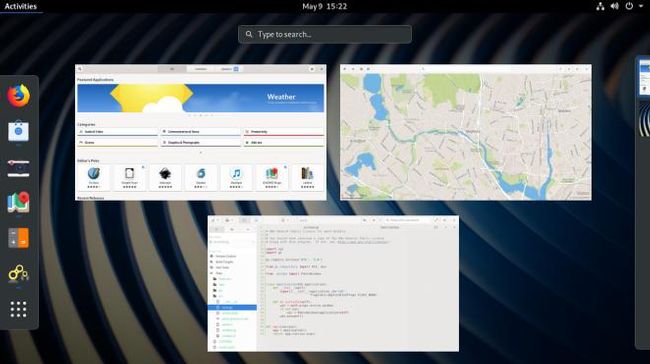Open Games category in Software
The width and height of the screenshot is (650, 364).
[x=118, y=143]
